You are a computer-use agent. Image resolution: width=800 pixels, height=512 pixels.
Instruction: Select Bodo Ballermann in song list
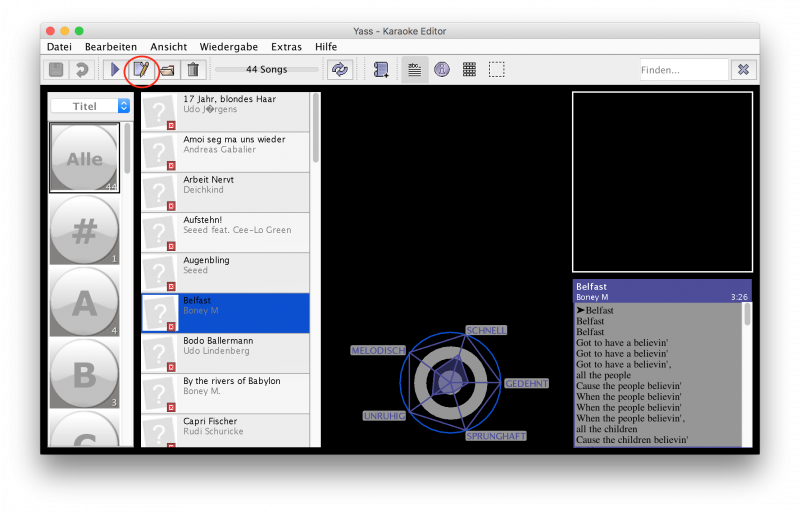click(225, 353)
